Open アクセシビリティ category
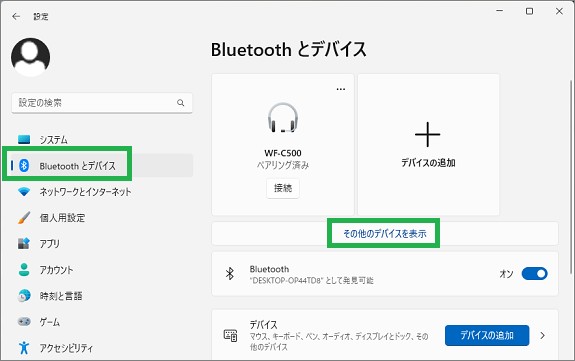This screenshot has width=575, height=361. pos(66,348)
